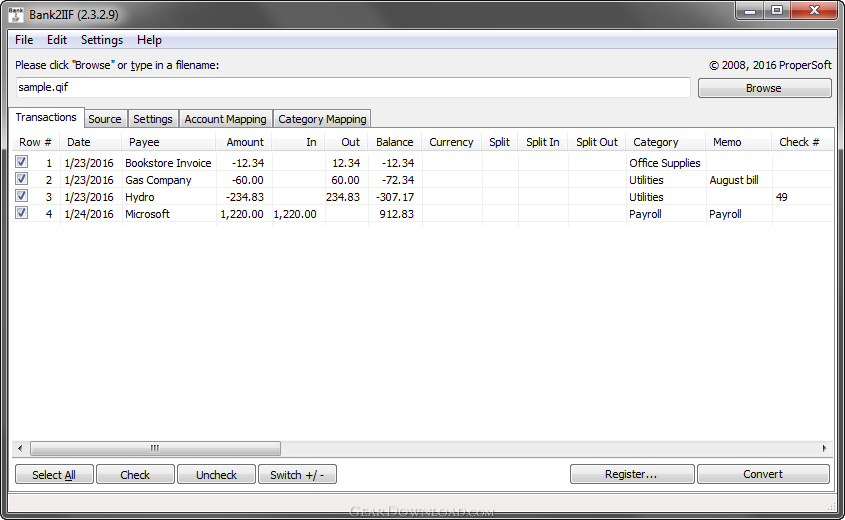The height and width of the screenshot is (520, 845).
Task: Click the "Payroll" category cell
Action: [645, 214]
